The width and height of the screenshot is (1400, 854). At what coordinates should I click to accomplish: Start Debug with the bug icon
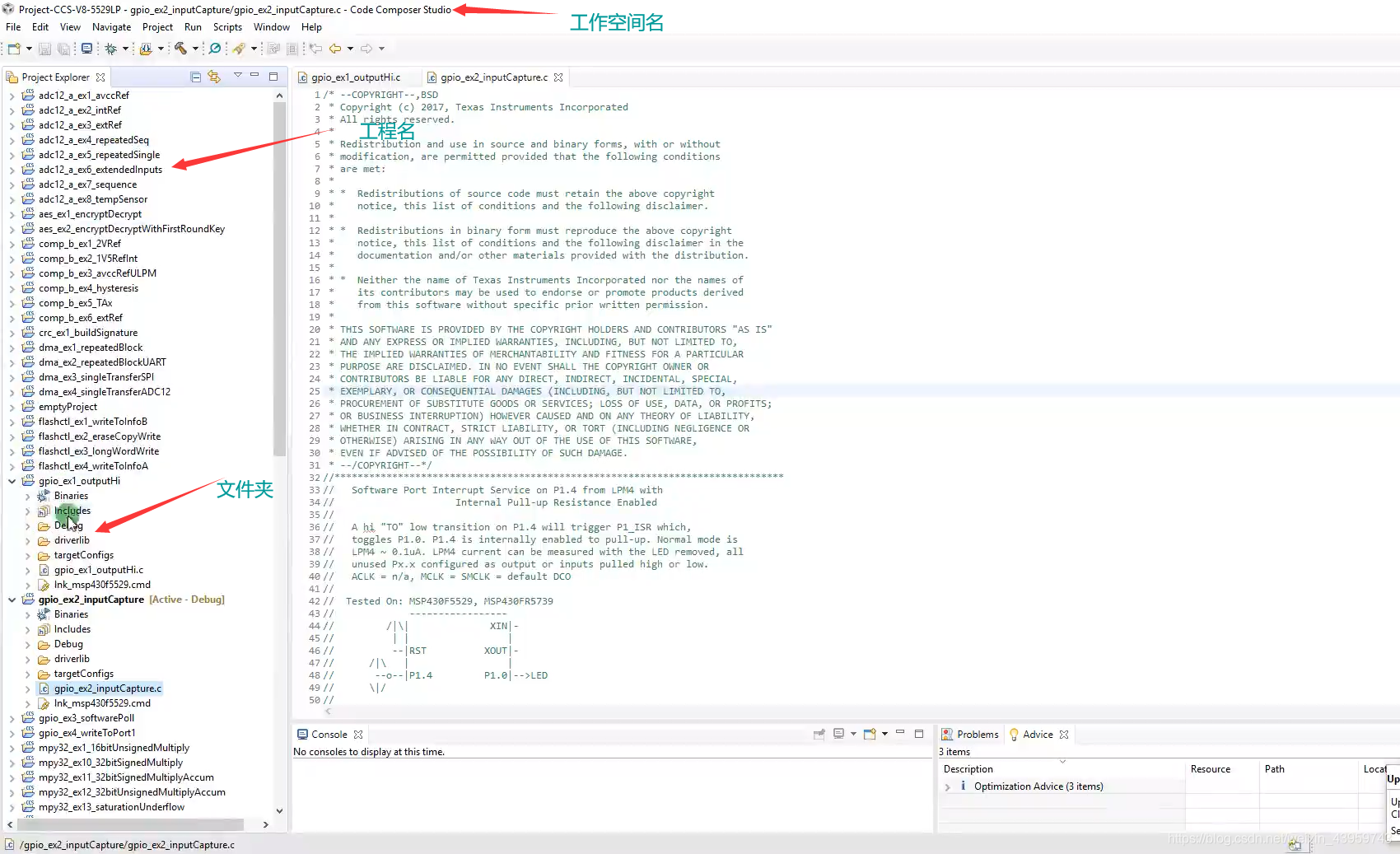[x=110, y=49]
